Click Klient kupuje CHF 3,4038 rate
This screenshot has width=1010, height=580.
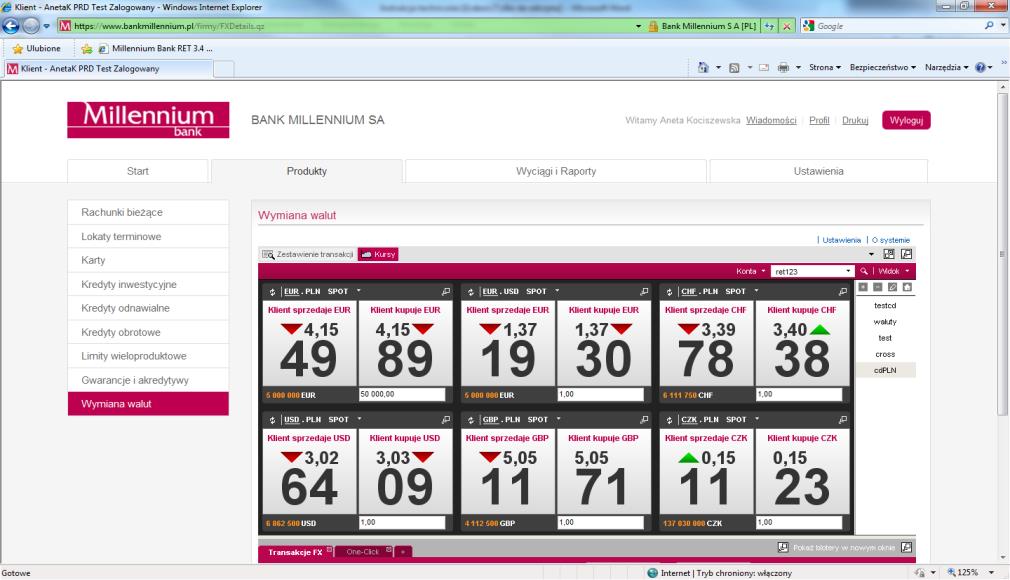[802, 344]
